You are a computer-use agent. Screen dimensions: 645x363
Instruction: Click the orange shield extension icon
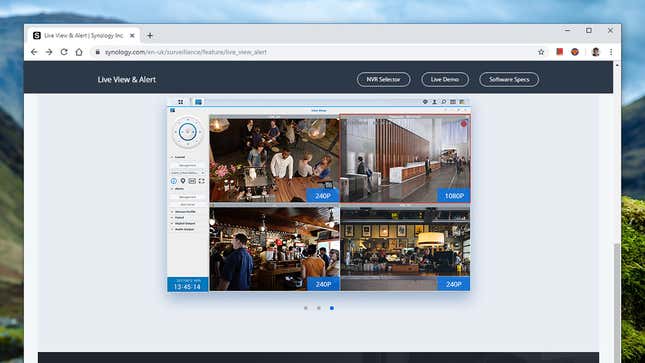[x=575, y=52]
